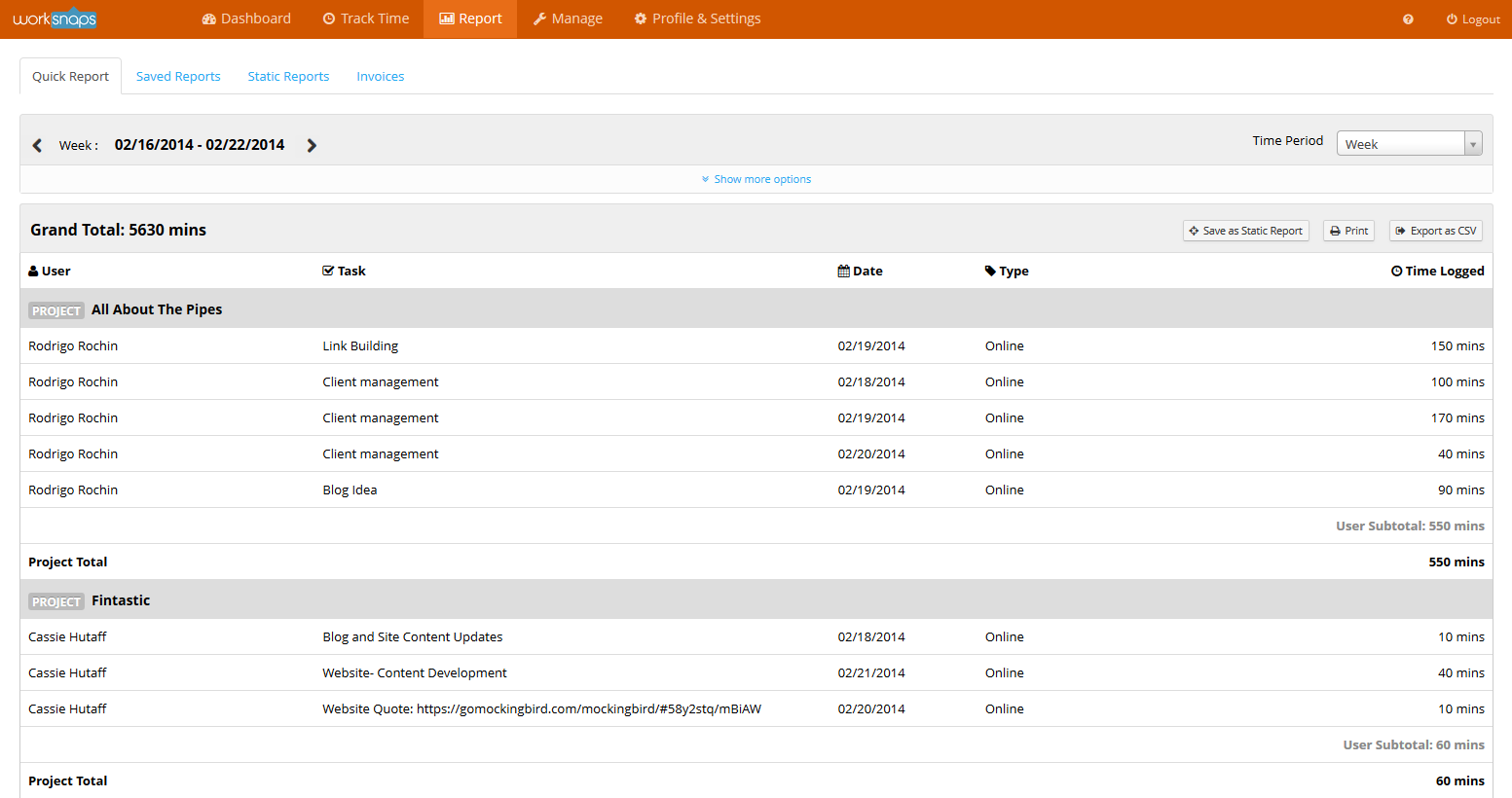Click Save as Static Report button
1512x798 pixels.
coord(1245,231)
